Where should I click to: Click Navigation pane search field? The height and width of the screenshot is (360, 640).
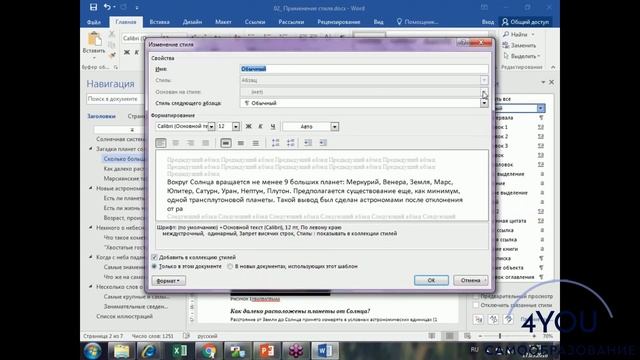coord(116,99)
